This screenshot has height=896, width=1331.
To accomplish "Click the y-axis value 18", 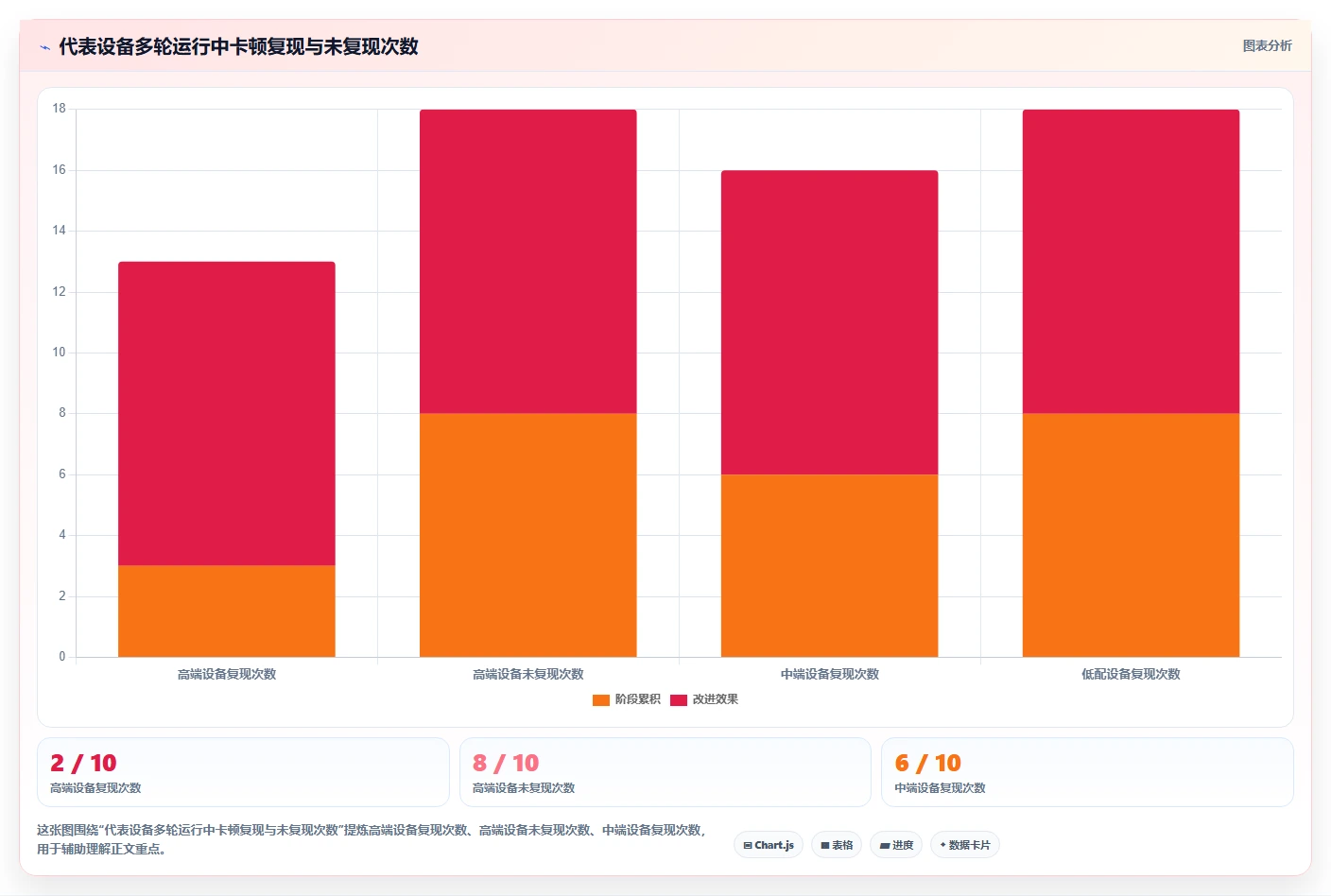I will coord(60,109).
